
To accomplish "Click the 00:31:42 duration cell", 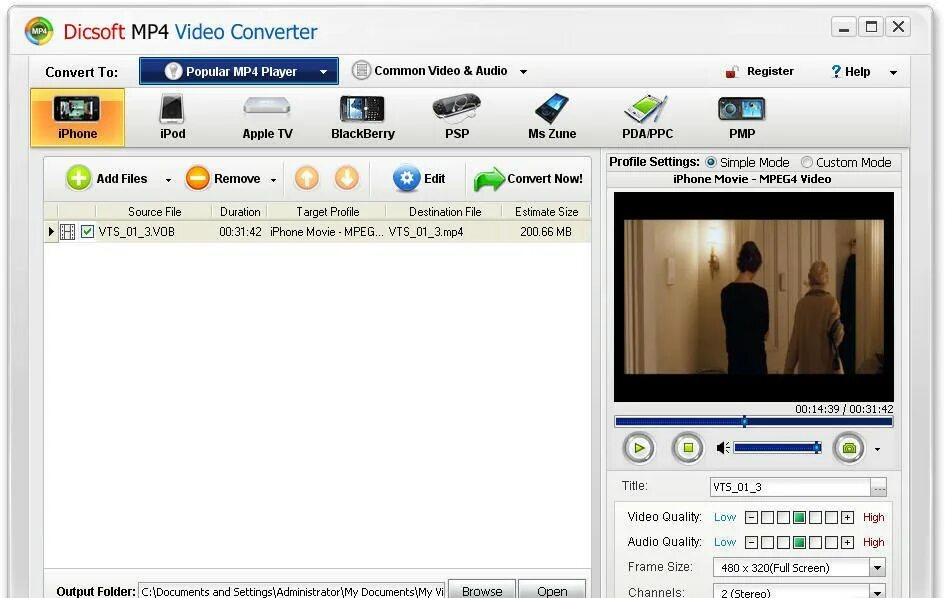I will point(240,231).
